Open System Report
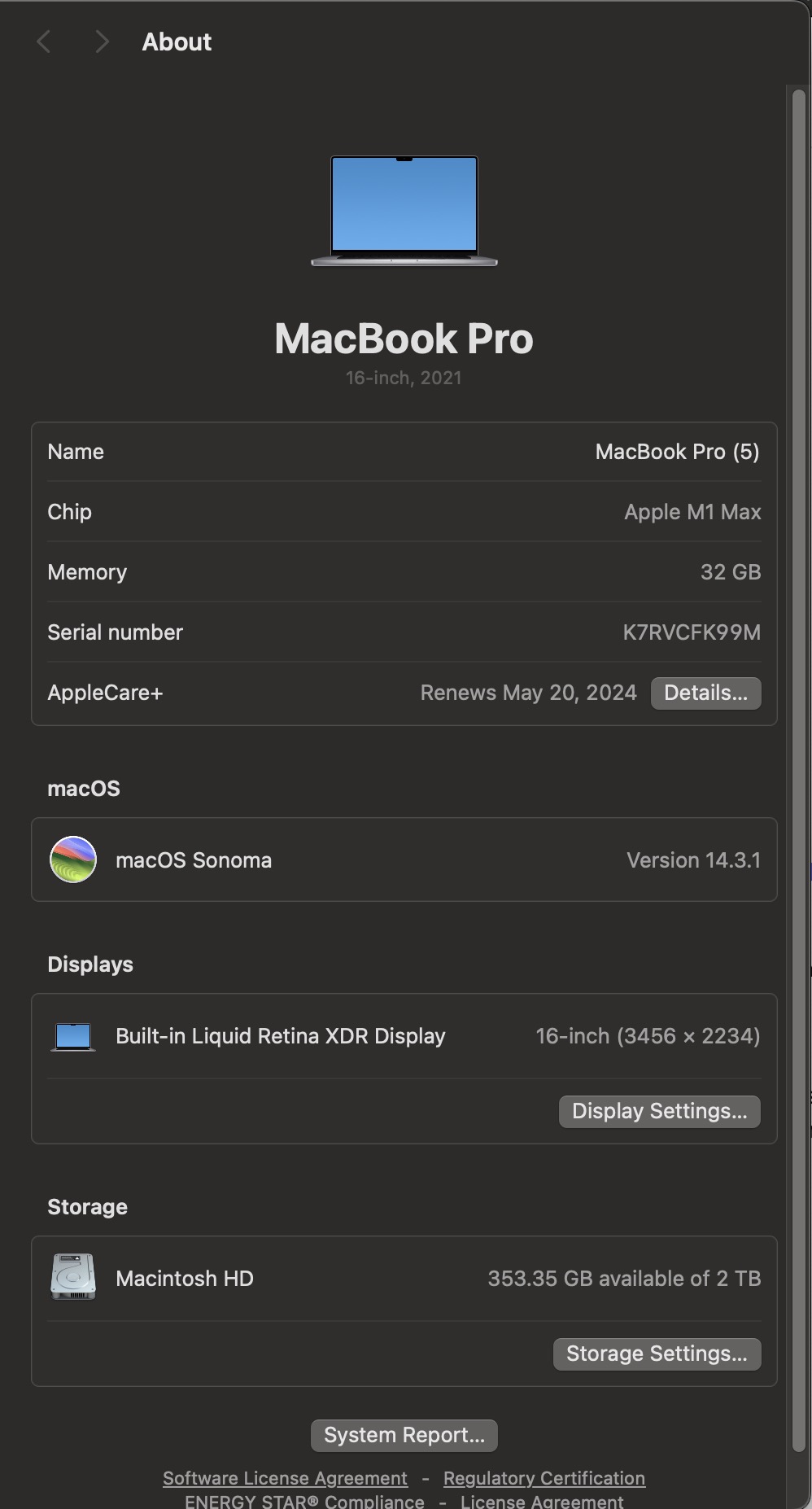The image size is (812, 1509). coord(404,1435)
